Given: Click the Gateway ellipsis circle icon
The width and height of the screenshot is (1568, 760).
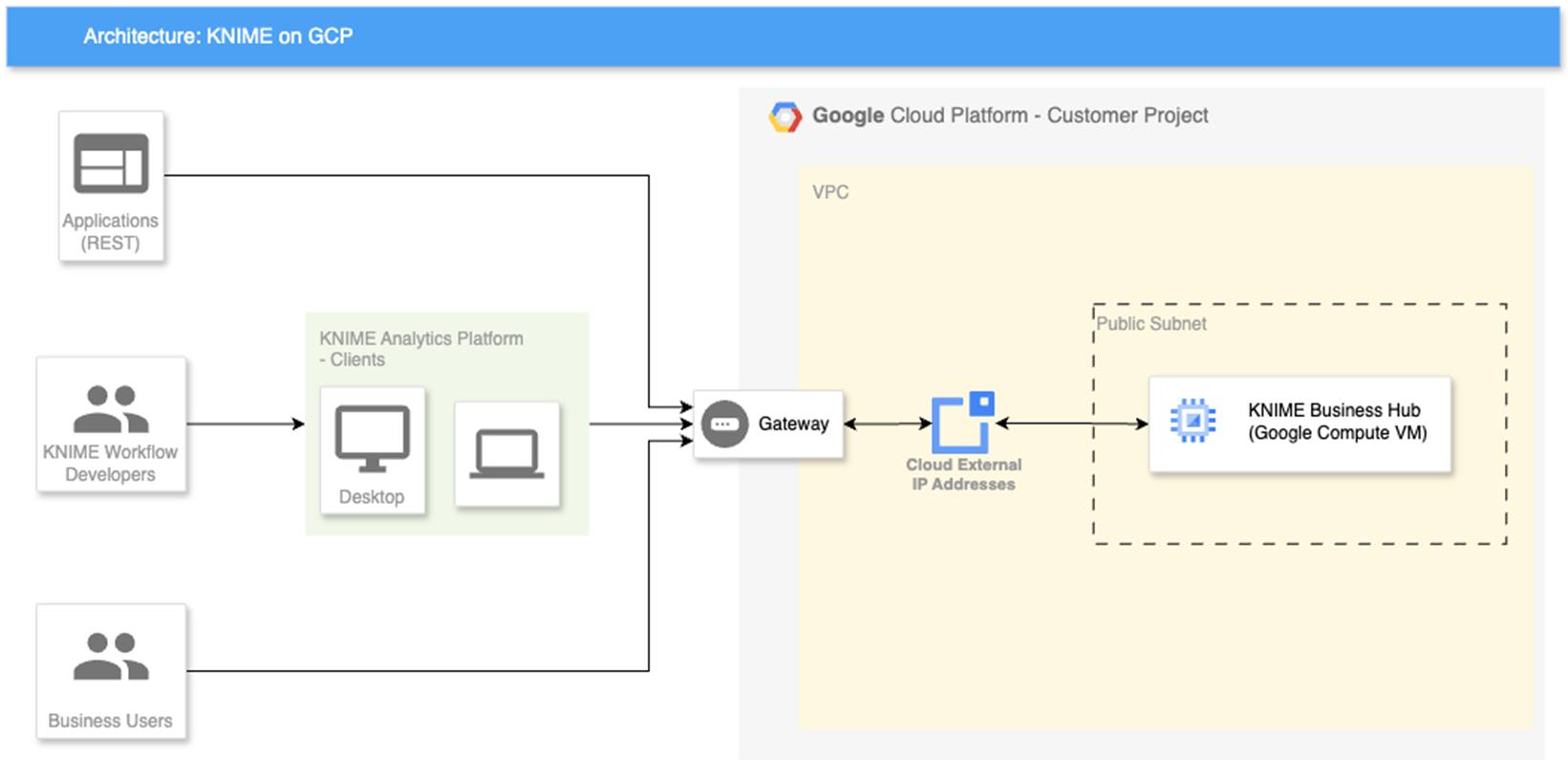Looking at the screenshot, I should point(724,423).
